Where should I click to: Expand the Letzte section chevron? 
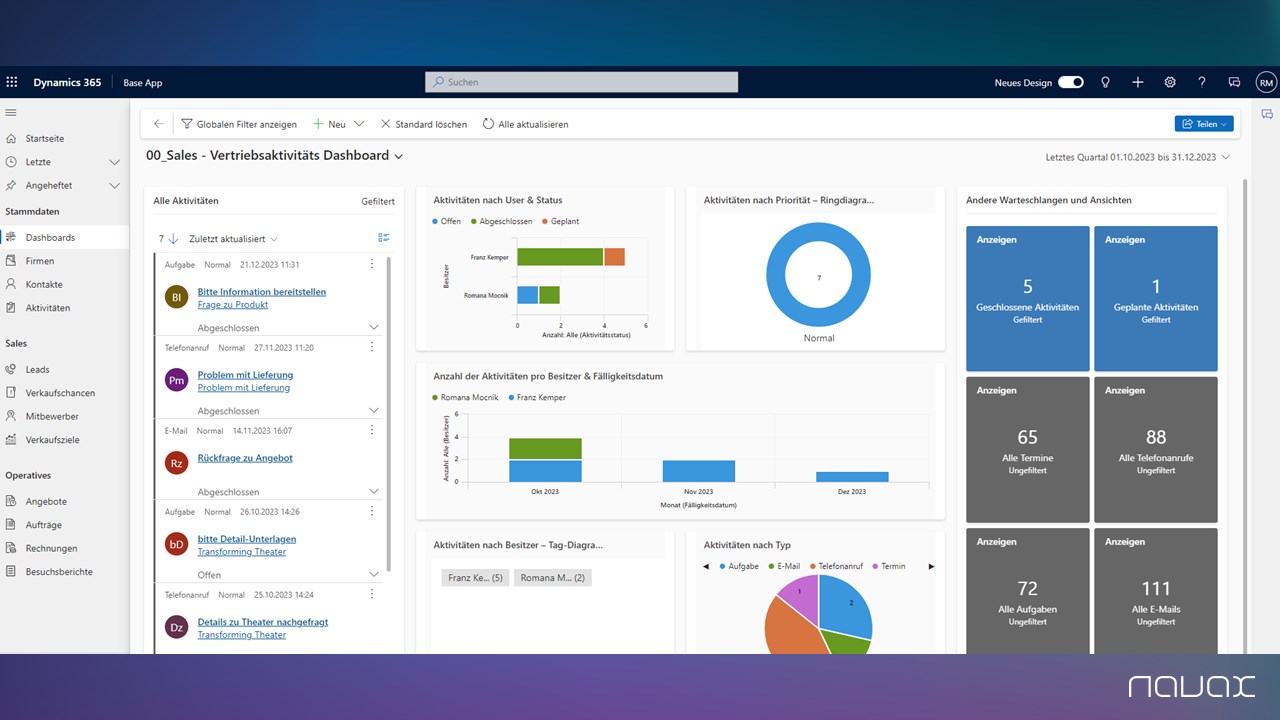point(114,161)
